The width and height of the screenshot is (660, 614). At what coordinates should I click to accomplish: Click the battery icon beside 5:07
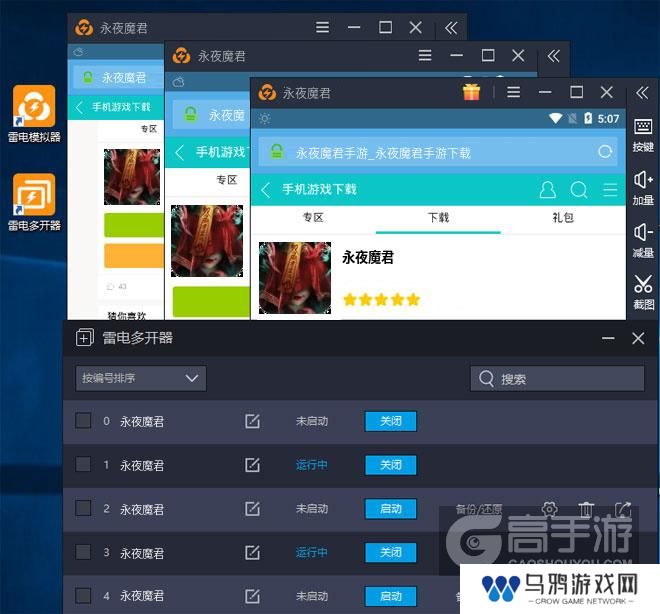coord(588,118)
